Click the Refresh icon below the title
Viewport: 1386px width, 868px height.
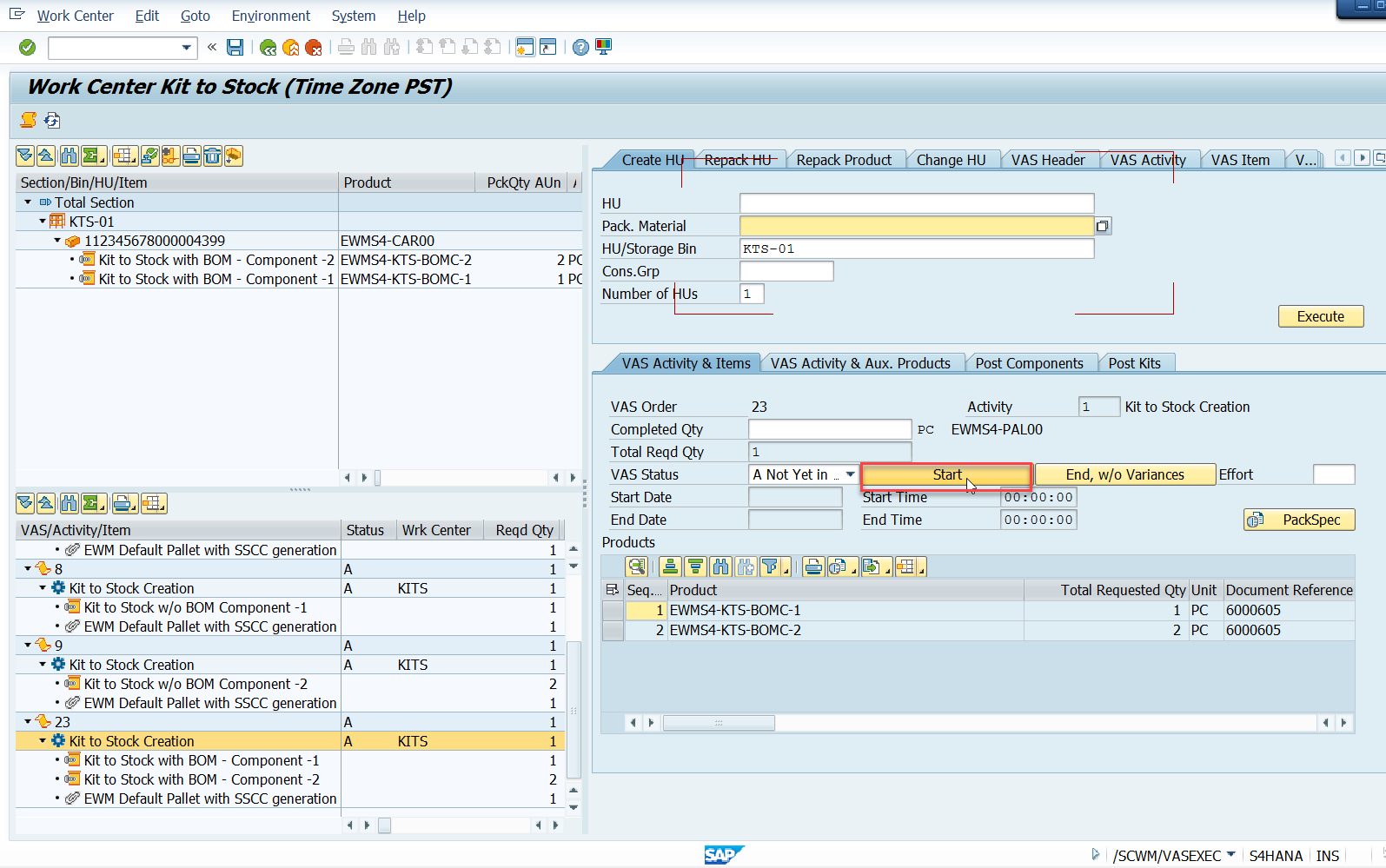point(52,120)
